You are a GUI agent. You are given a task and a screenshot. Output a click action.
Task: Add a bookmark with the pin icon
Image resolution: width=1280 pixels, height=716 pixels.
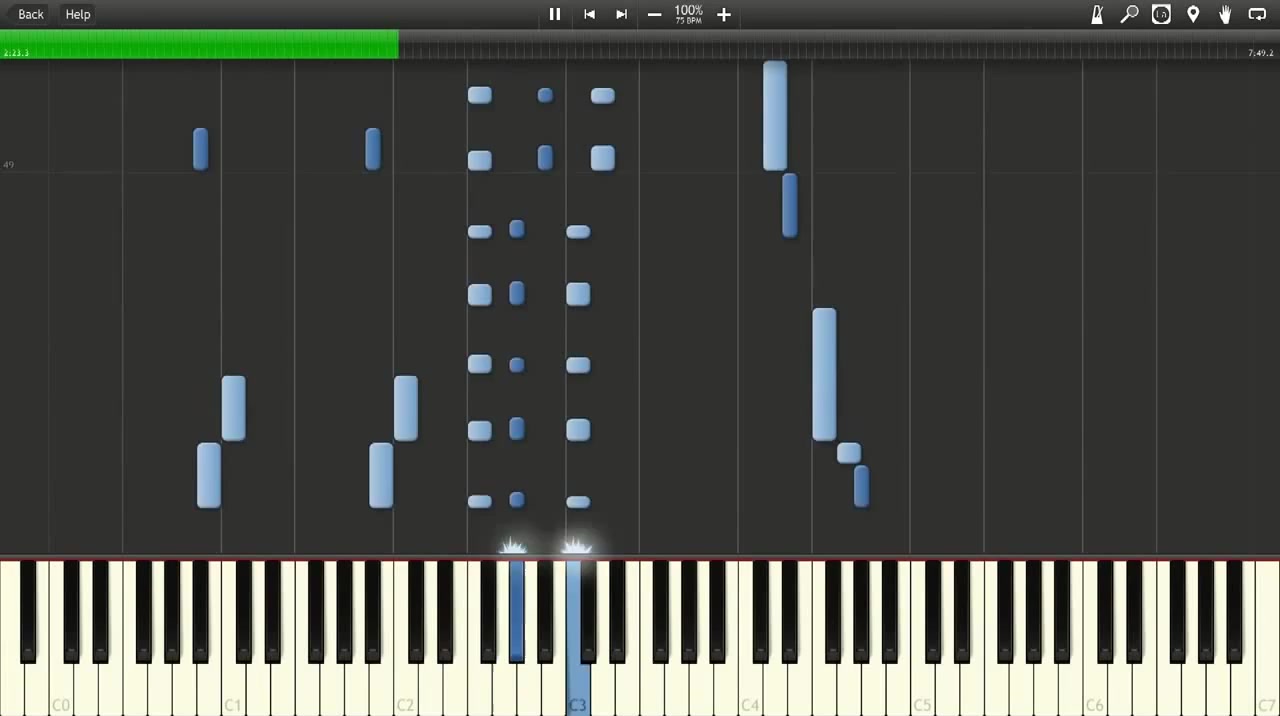(1193, 14)
